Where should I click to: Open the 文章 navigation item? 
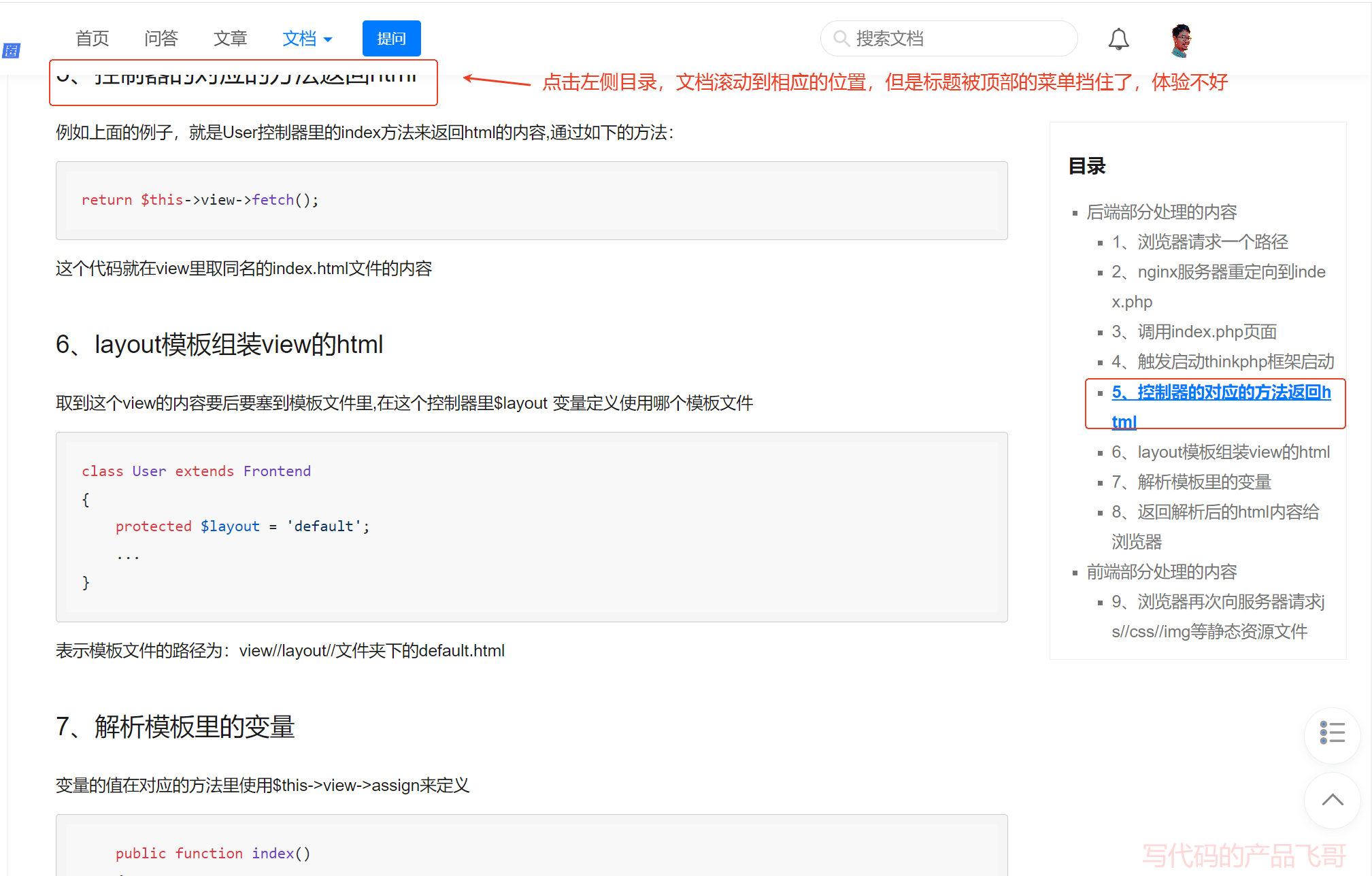tap(230, 39)
